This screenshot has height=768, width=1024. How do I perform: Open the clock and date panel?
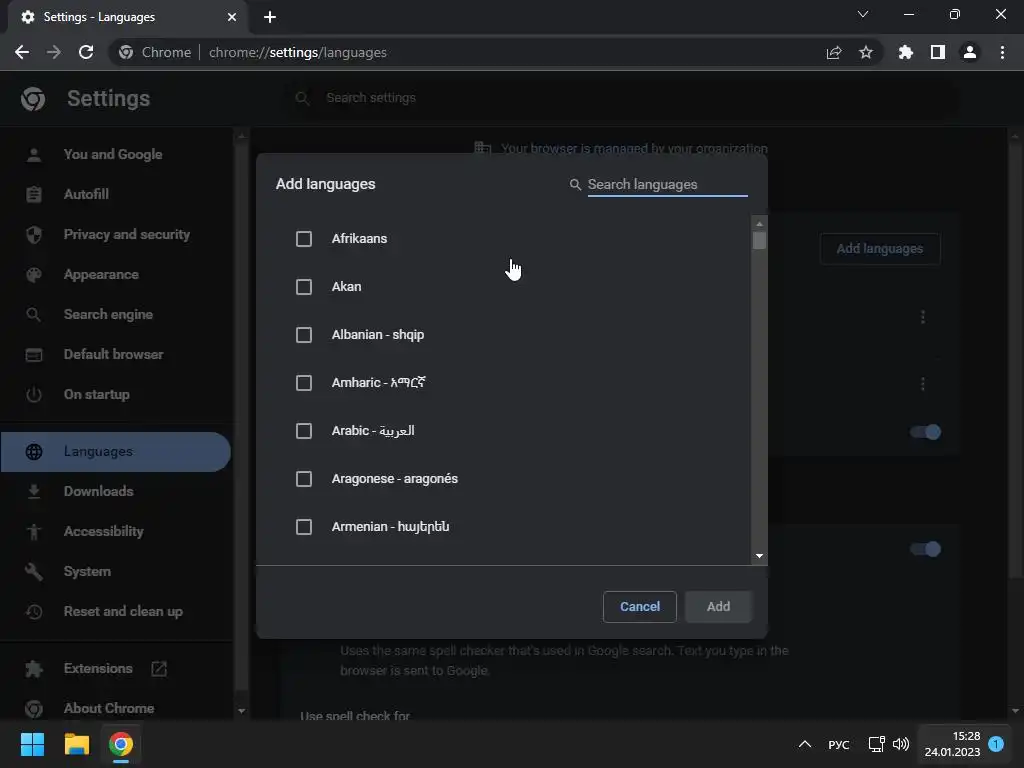tap(952, 744)
